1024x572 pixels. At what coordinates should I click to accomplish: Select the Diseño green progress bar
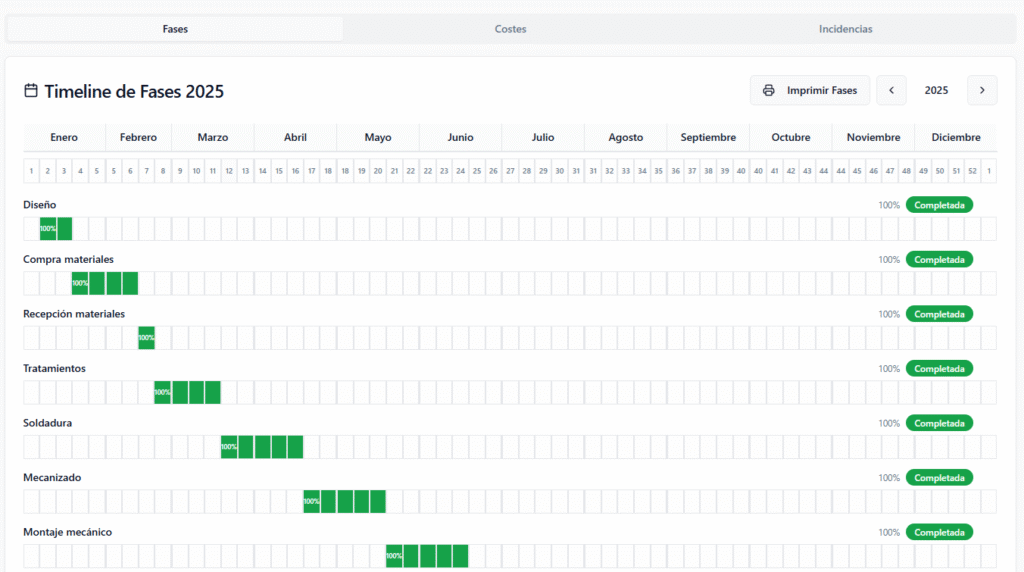(x=56, y=229)
